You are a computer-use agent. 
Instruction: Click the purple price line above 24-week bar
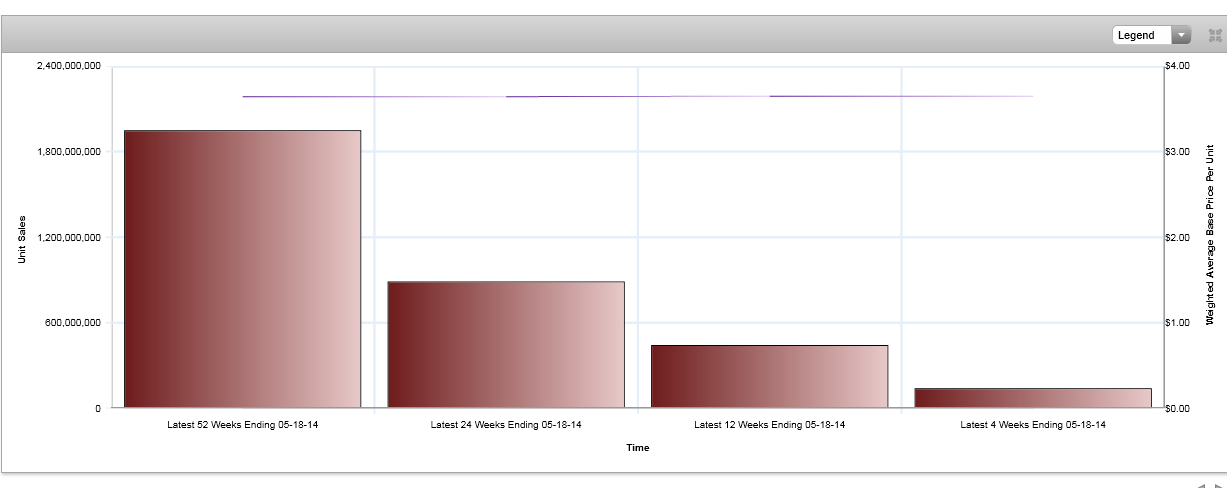506,97
